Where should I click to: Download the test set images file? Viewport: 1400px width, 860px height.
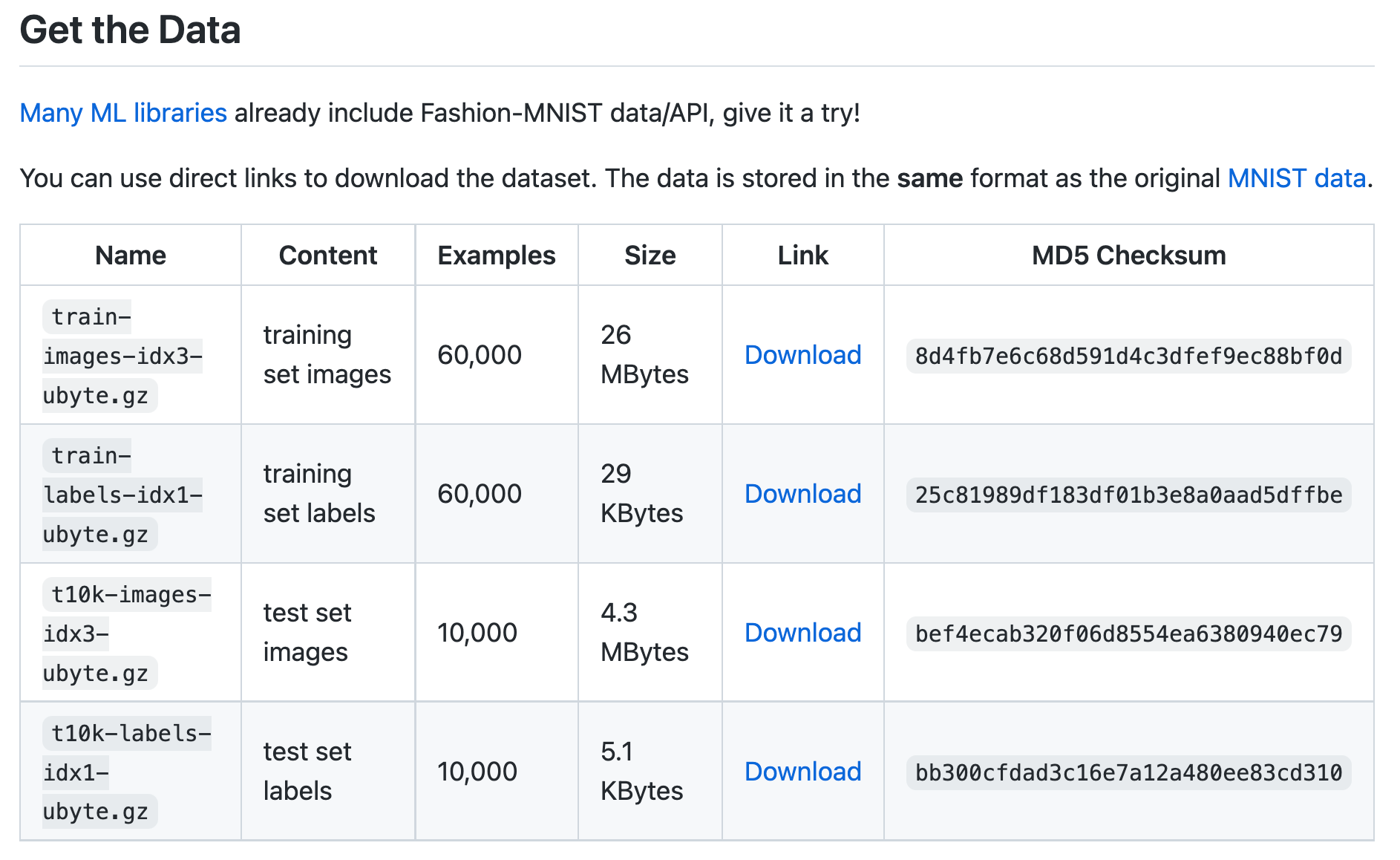click(x=802, y=633)
